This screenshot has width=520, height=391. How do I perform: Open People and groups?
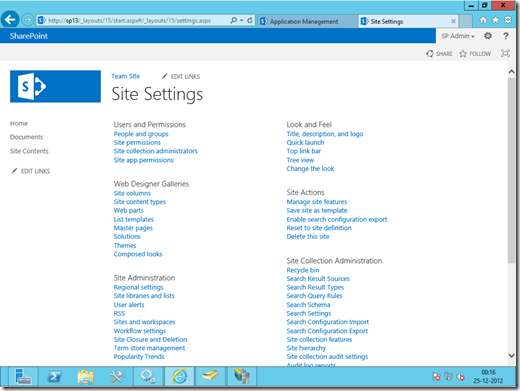coord(141,134)
